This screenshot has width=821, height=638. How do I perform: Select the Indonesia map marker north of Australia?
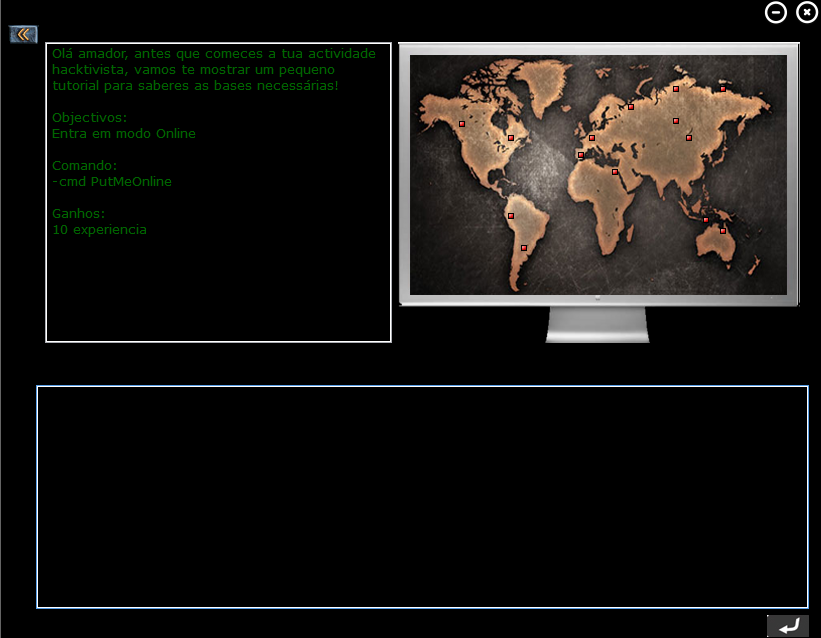click(x=705, y=220)
